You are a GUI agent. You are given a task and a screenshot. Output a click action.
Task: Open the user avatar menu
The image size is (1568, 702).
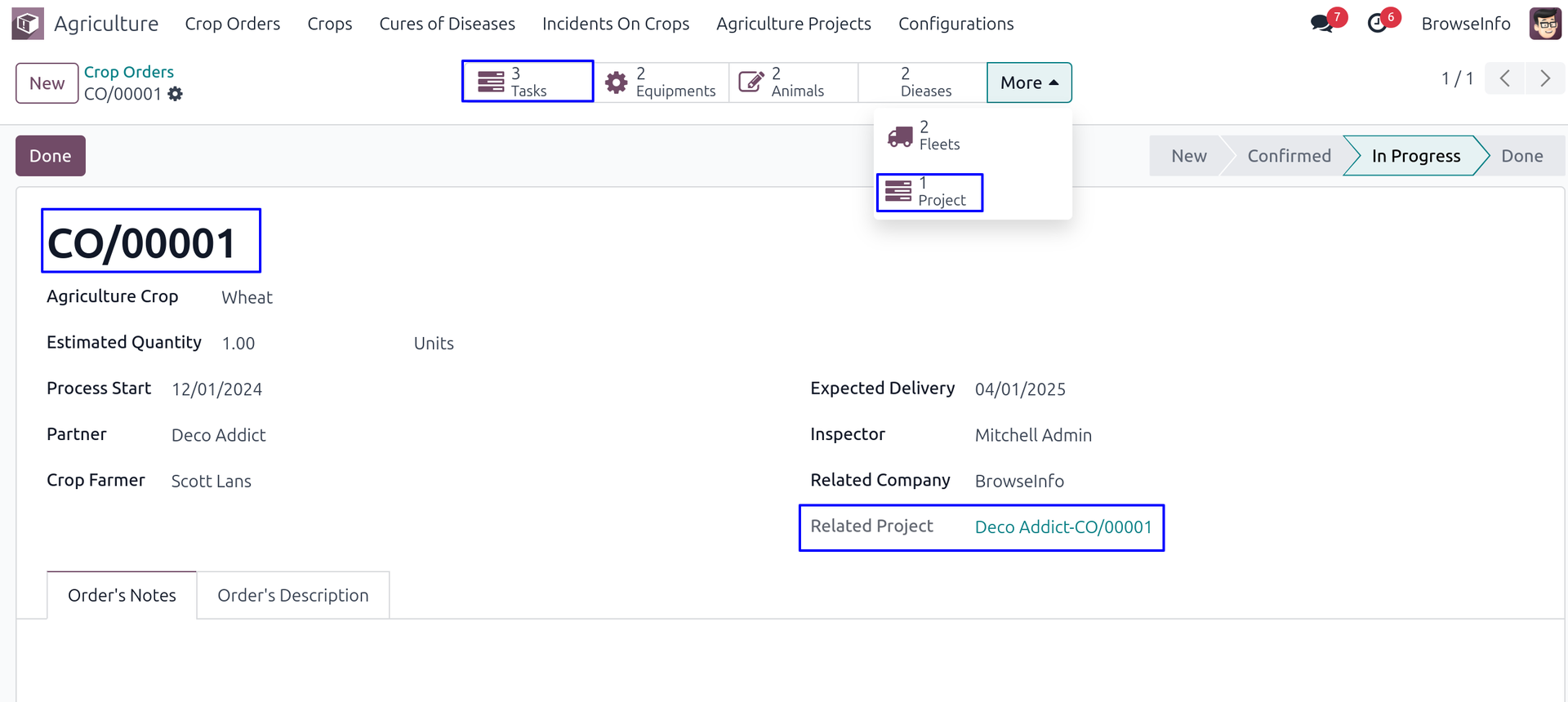click(1545, 24)
